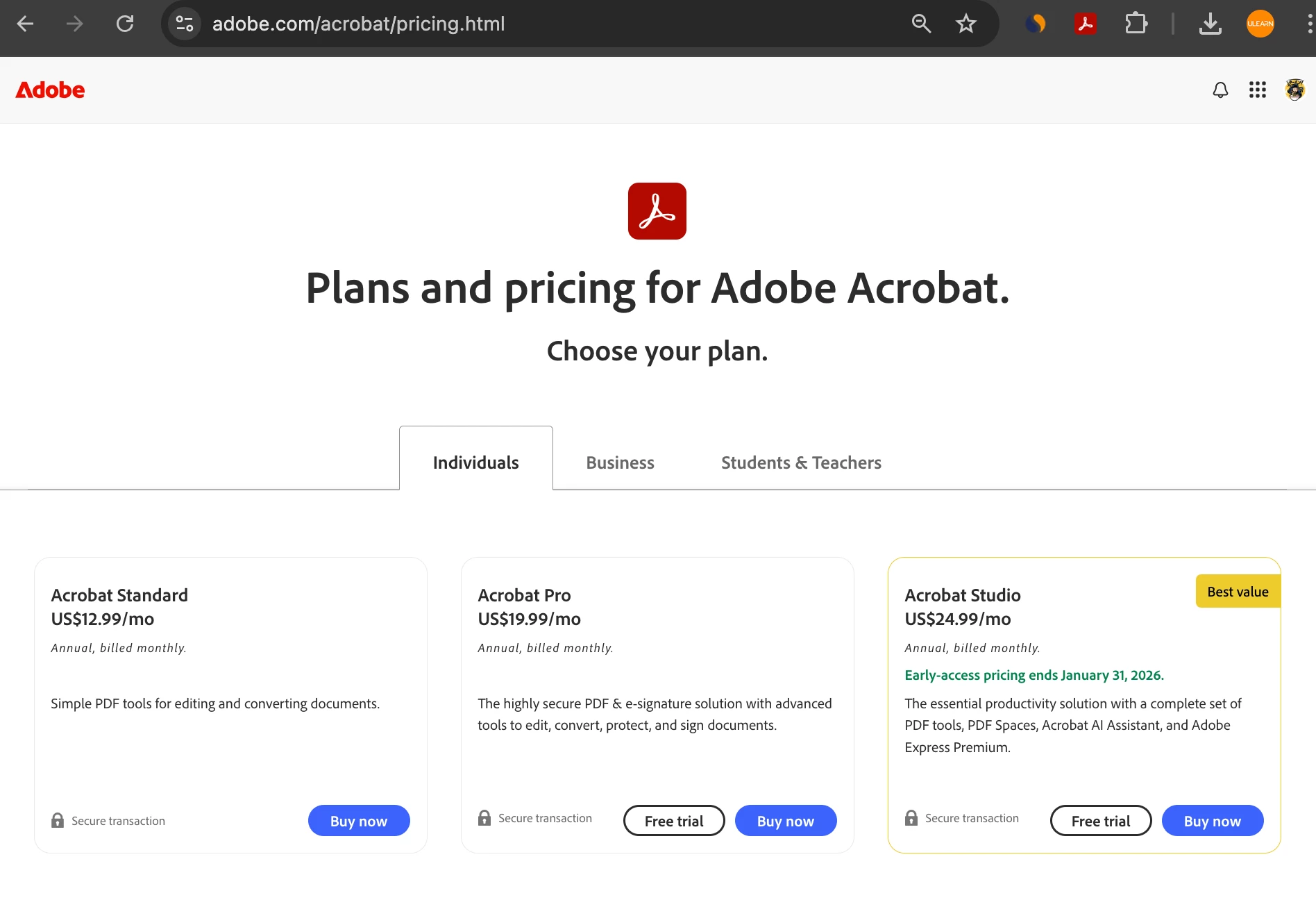Click the red Acrobat logo above heading
Viewport: 1316px width, 900px height.
pyautogui.click(x=657, y=211)
